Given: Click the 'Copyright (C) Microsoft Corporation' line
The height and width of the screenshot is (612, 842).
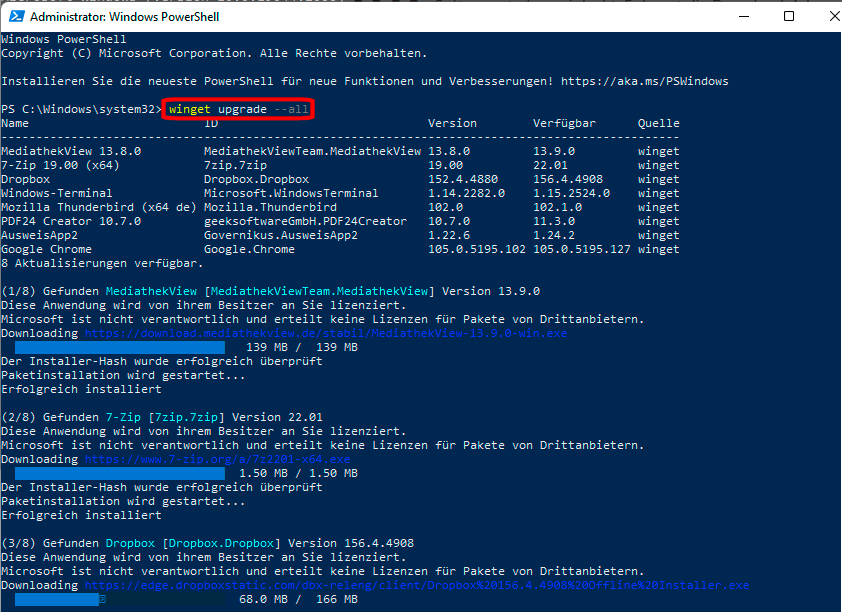Looking at the screenshot, I should [x=214, y=53].
